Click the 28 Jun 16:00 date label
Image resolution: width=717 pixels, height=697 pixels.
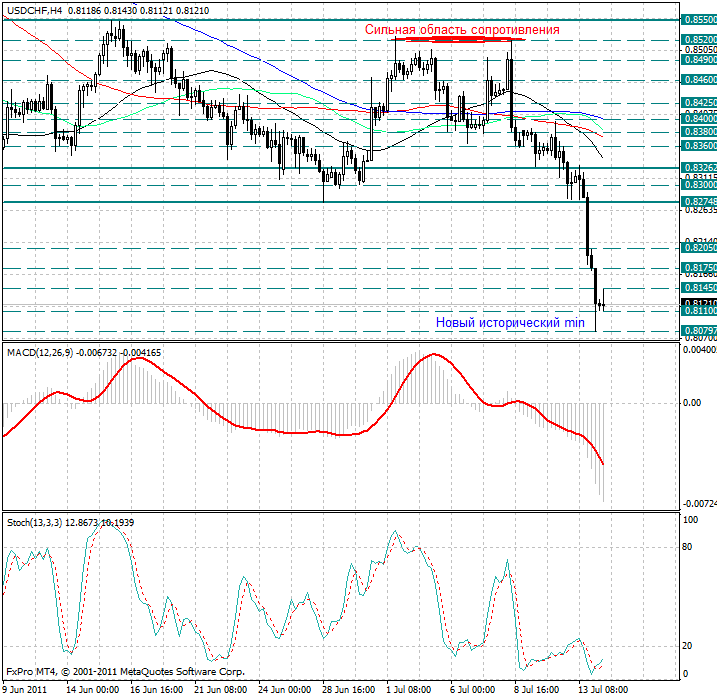point(350,689)
